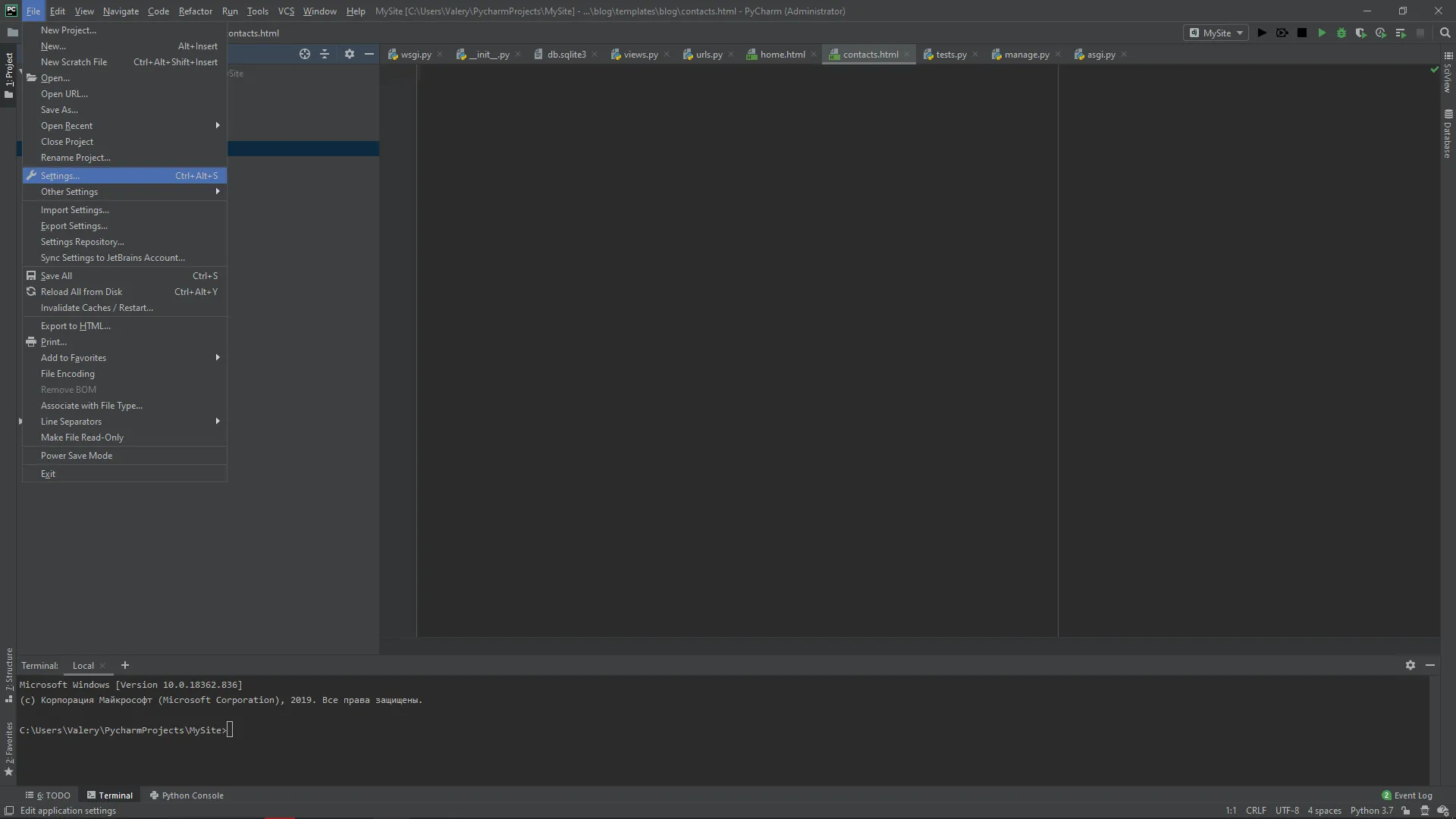Screen dimensions: 1456x819
Task: Click Make File Read-Only entry
Action: pos(82,438)
